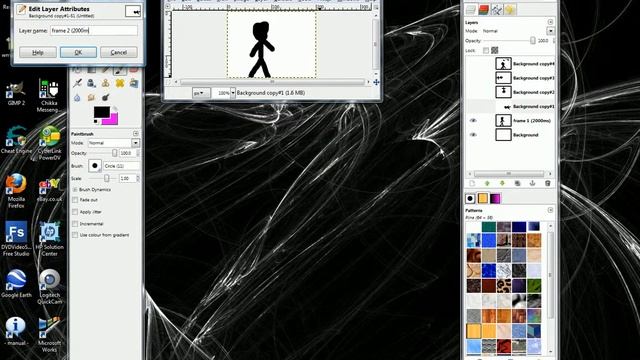Switch to the Channels dock tab
This screenshot has height=360, width=640.
click(484, 9)
